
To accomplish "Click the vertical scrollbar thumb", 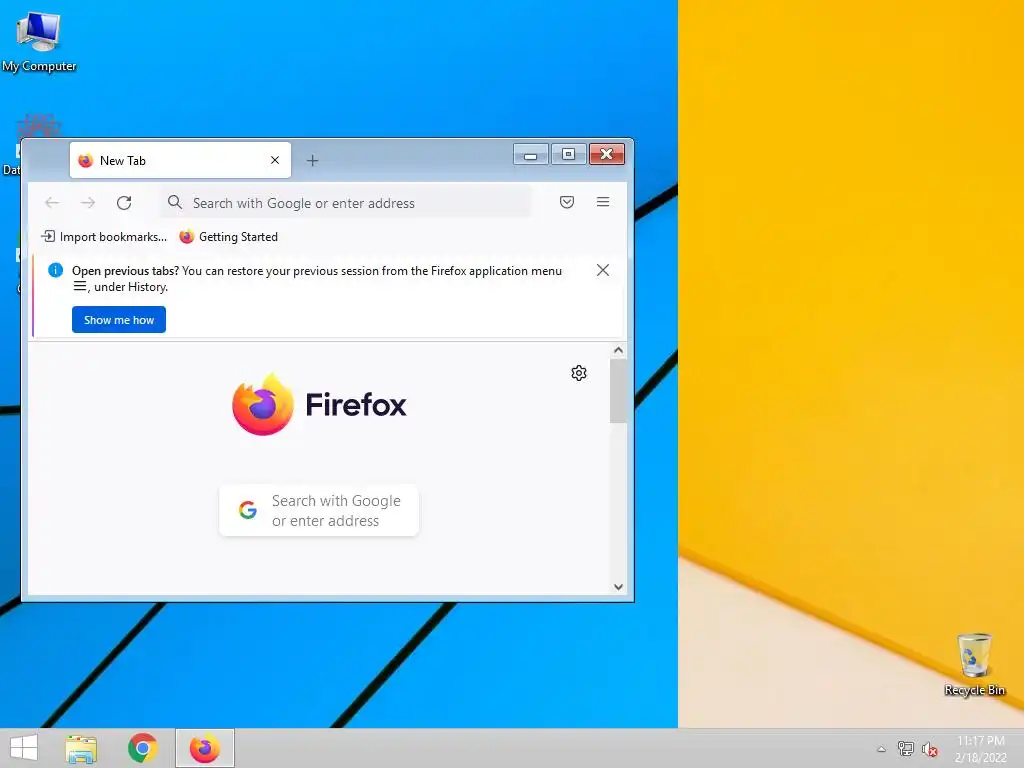I will coord(618,391).
